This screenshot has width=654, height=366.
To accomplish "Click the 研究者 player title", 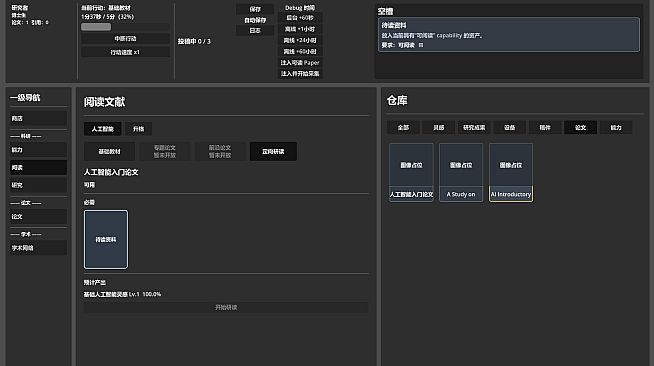I will (x=20, y=8).
